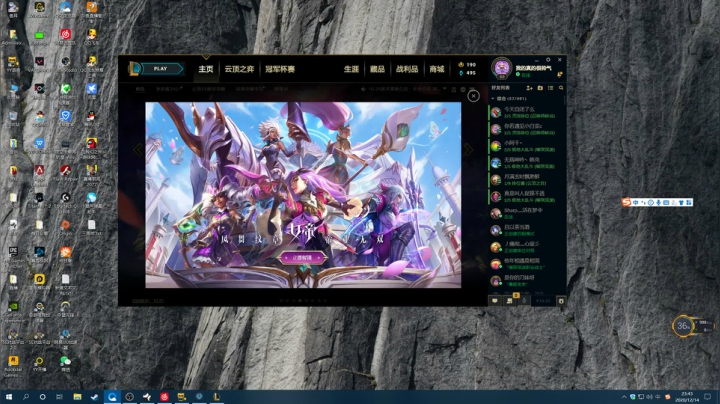Close the promotional banner with X circle
Image resolution: width=720 pixels, height=404 pixels.
(473, 95)
